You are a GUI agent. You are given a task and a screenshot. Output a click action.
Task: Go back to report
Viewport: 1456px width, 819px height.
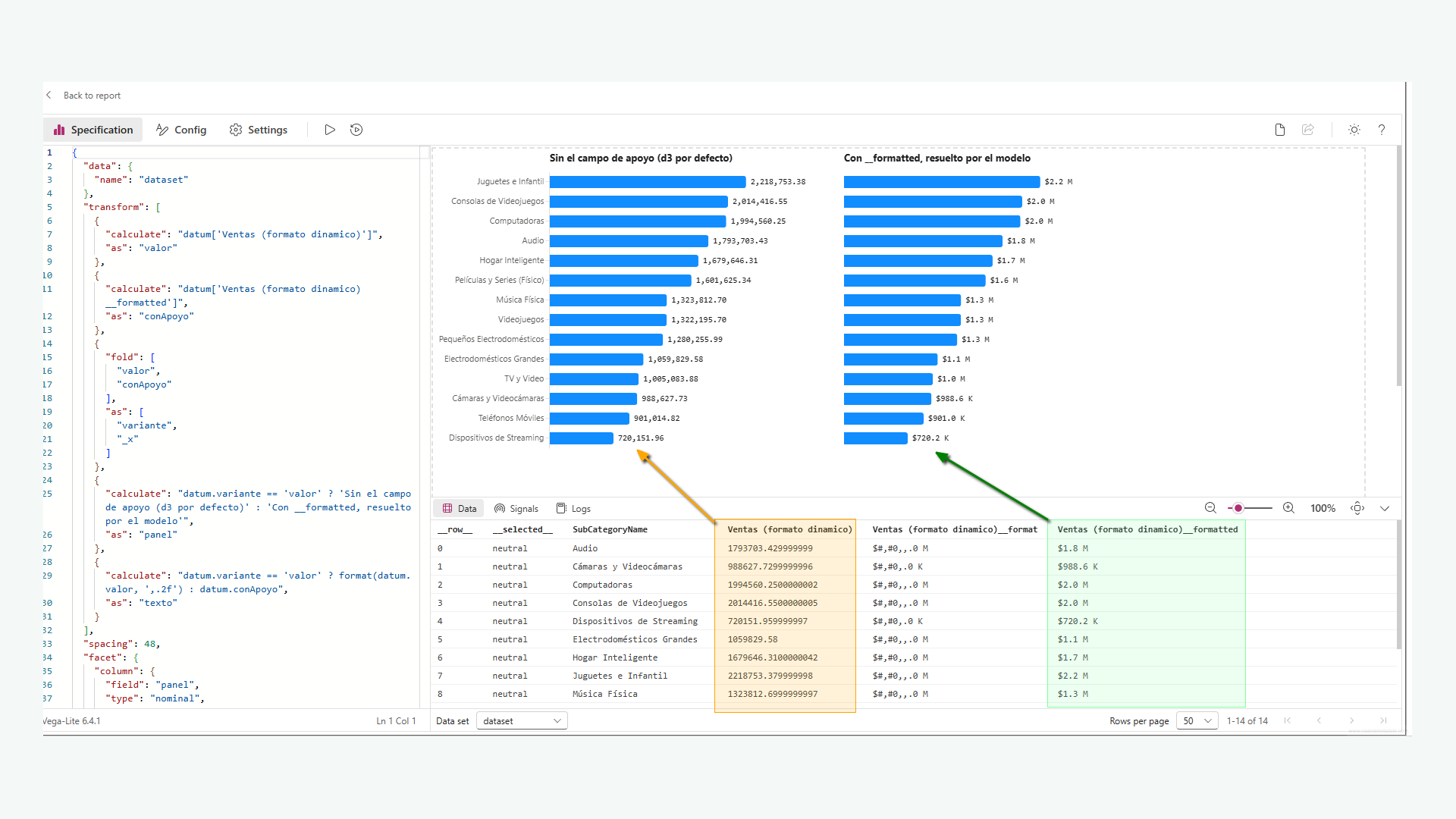pos(92,96)
